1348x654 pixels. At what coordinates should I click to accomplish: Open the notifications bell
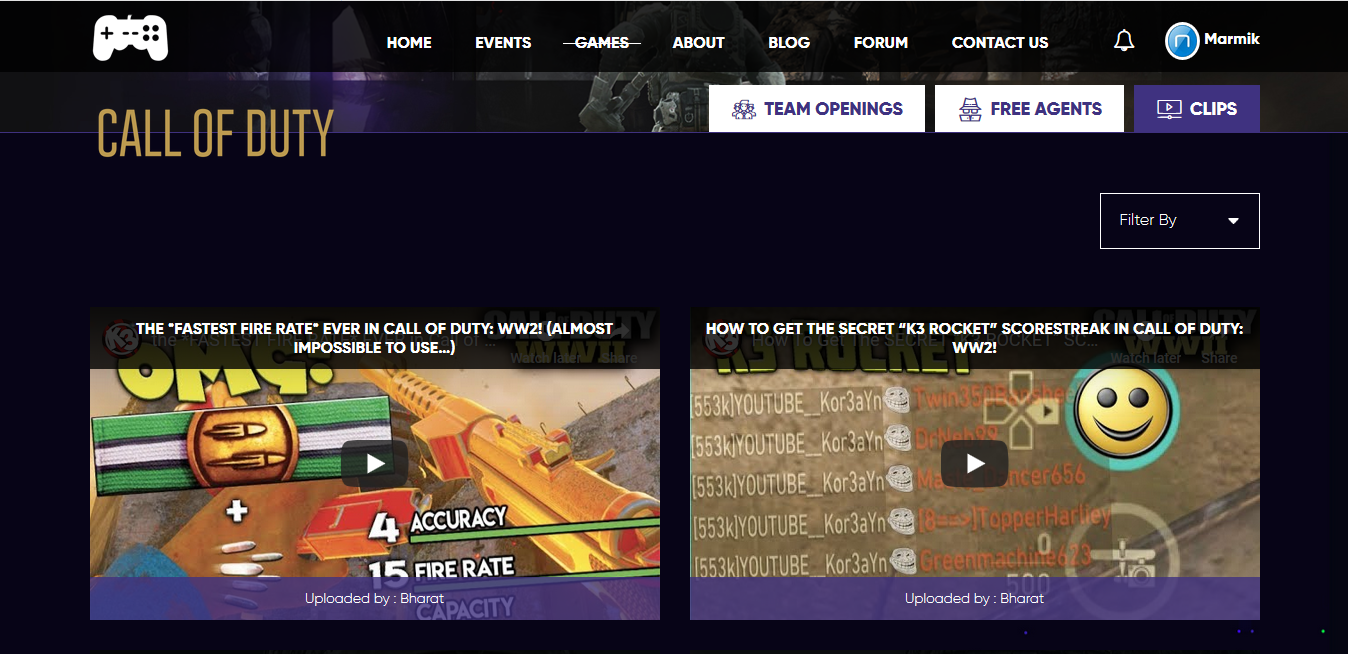1124,41
